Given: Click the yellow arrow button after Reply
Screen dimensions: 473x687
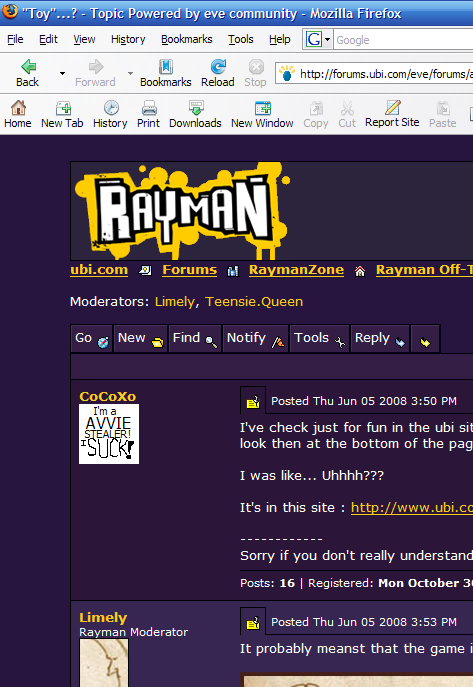Looking at the screenshot, I should pyautogui.click(x=425, y=339).
